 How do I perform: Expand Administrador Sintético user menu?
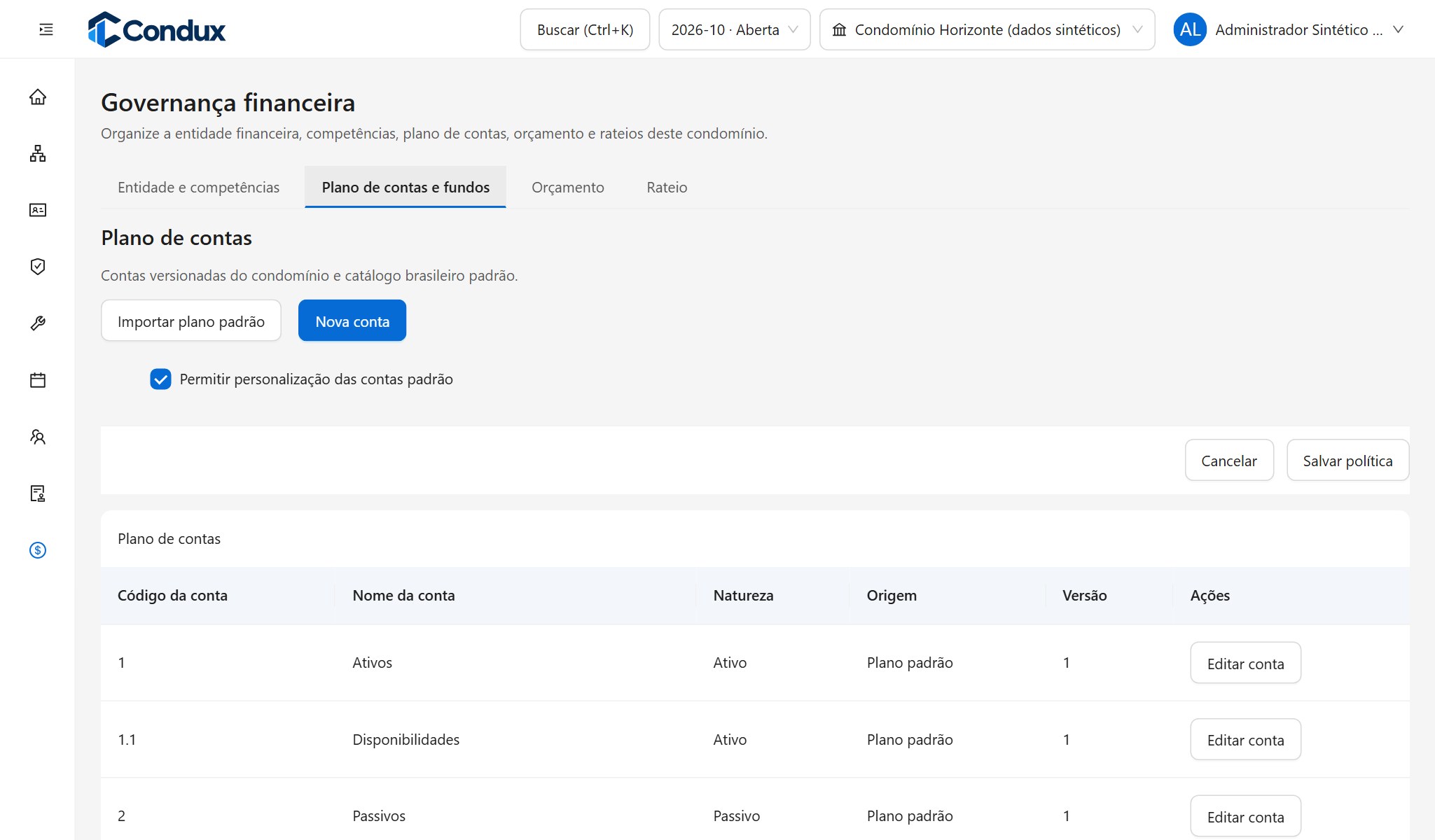[x=1289, y=29]
